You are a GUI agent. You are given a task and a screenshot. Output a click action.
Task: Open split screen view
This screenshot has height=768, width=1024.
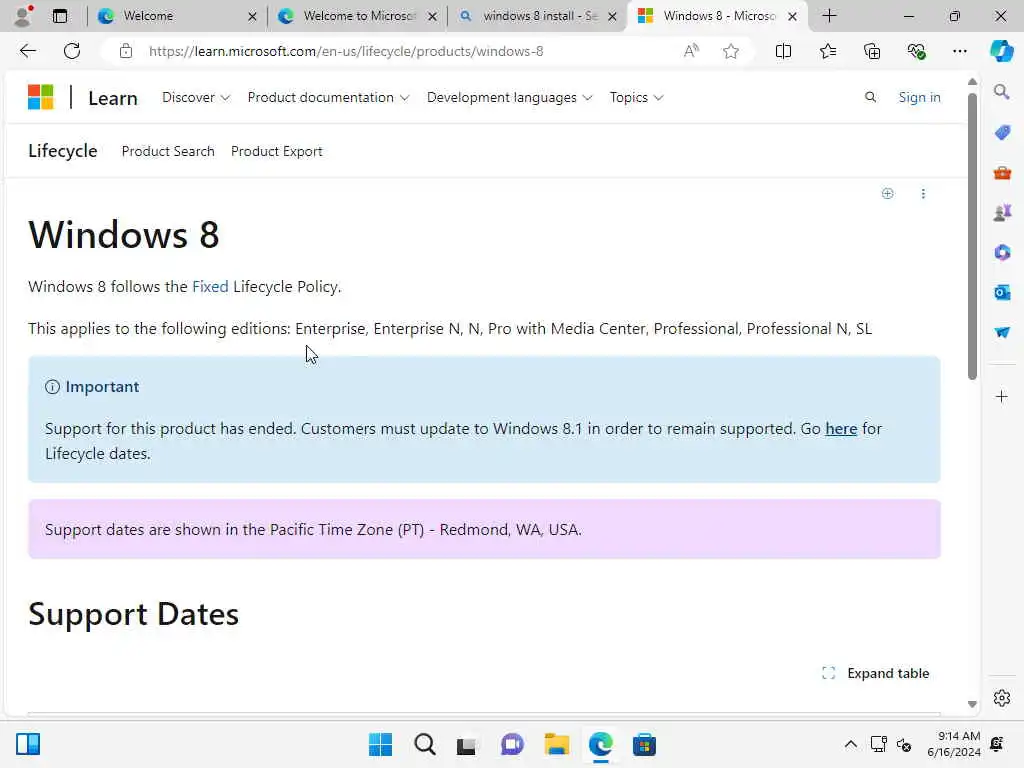point(783,51)
